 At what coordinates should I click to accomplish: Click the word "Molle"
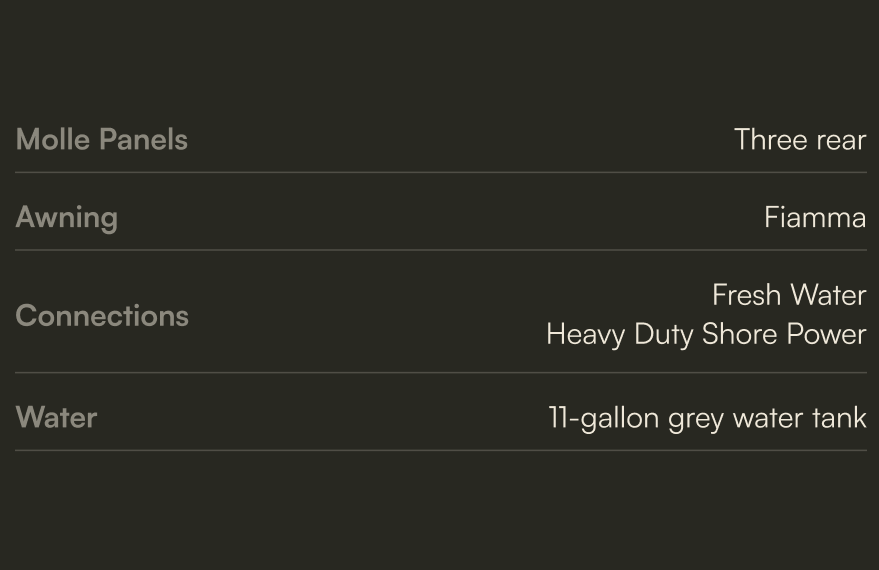click(52, 139)
